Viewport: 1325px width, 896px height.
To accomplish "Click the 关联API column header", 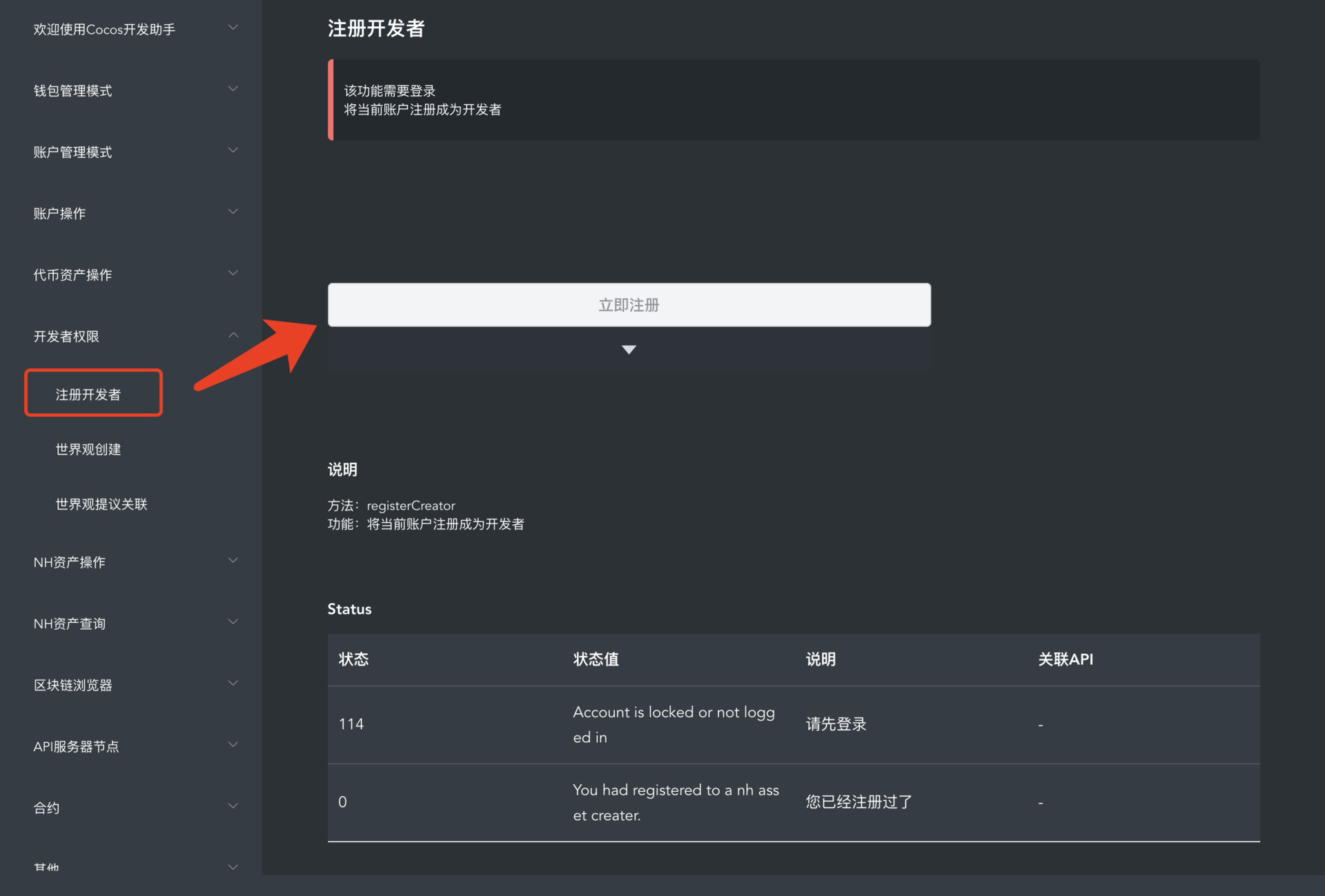I will point(1066,659).
